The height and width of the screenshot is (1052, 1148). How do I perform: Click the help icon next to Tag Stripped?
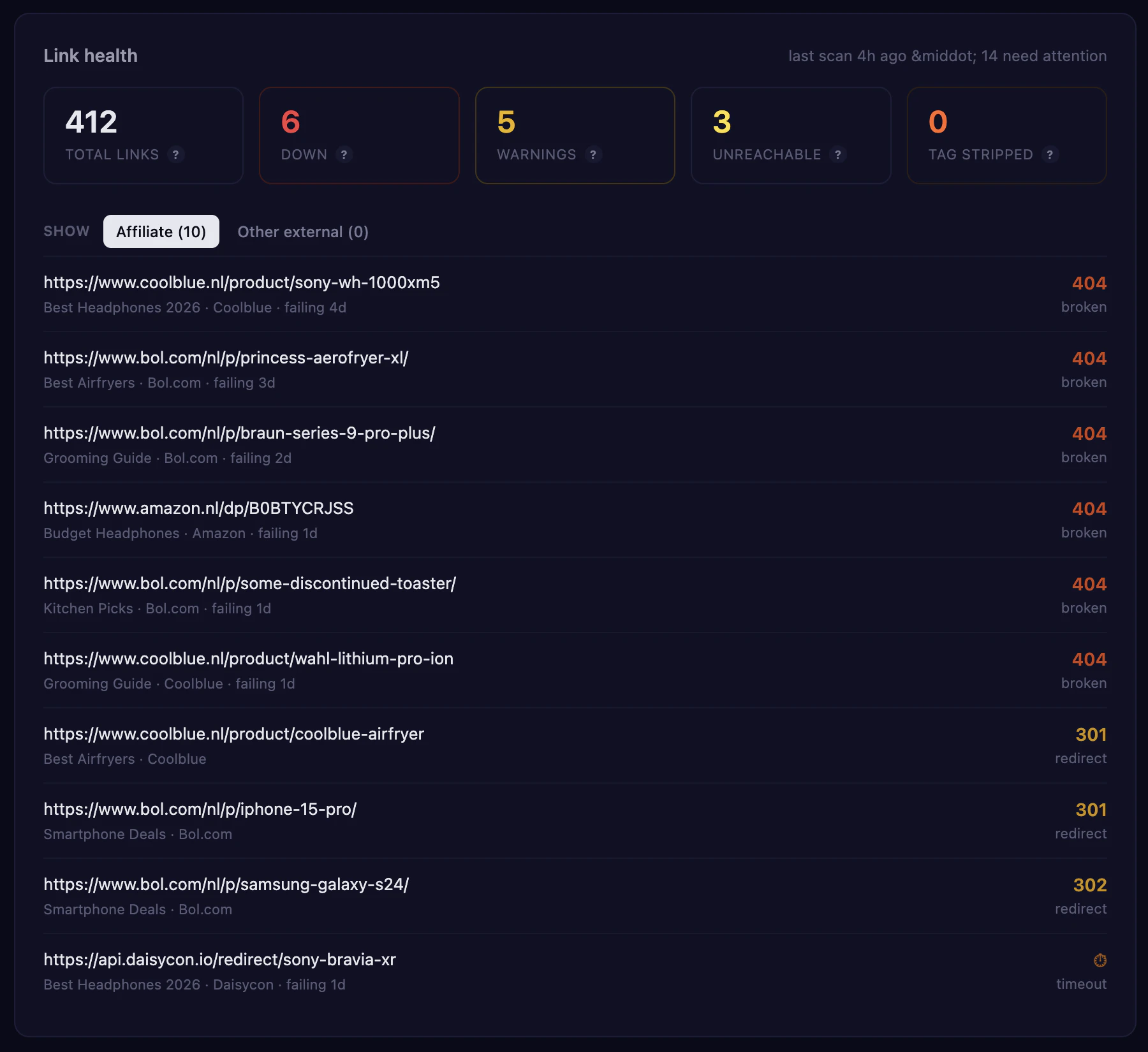(x=1050, y=154)
